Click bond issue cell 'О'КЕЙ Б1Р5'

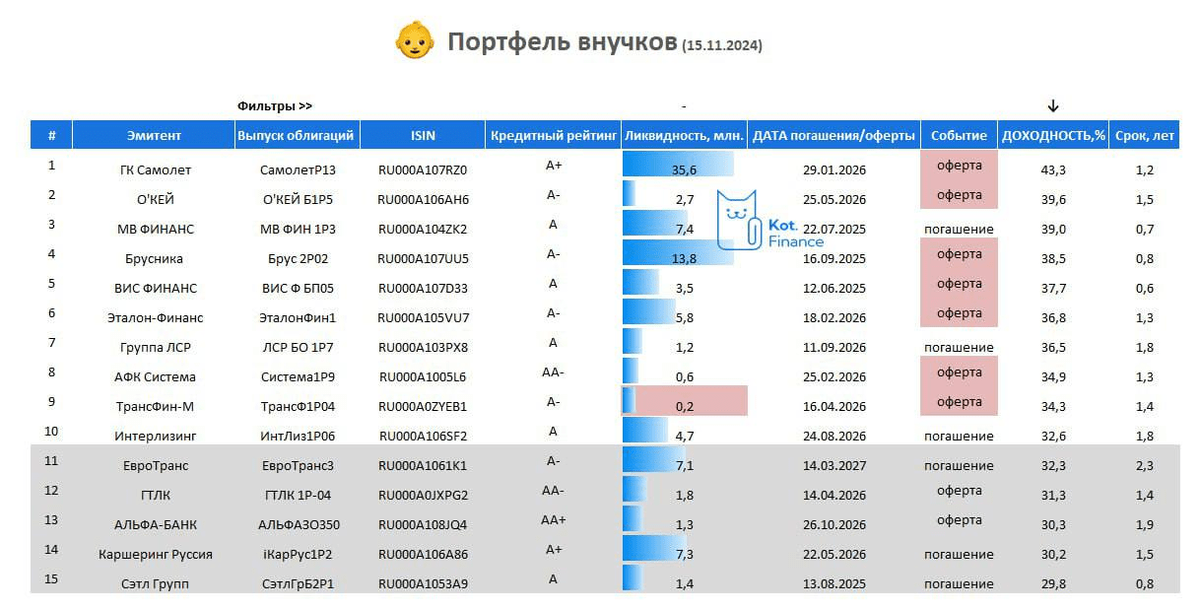pos(297,199)
